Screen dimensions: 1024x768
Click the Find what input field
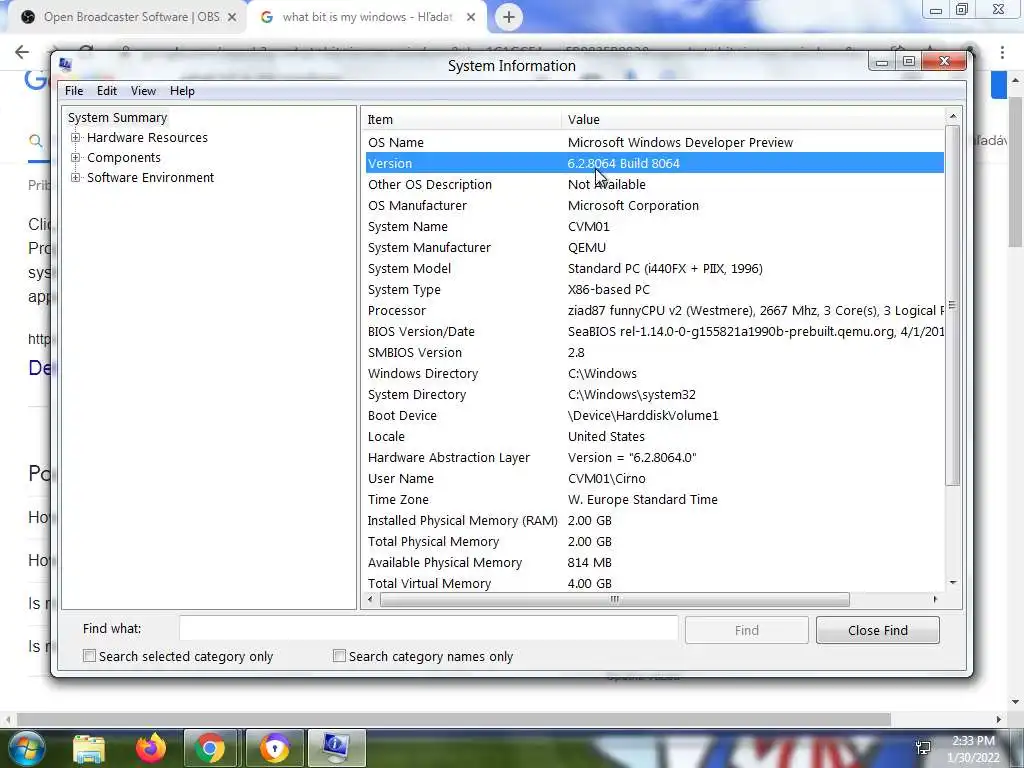(428, 629)
